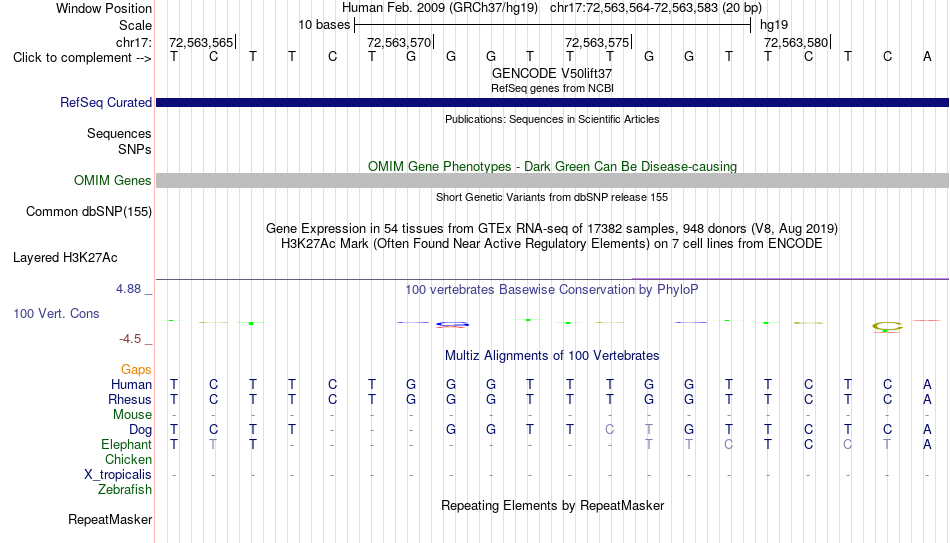Click the -4.5 conservation scale value

130,339
